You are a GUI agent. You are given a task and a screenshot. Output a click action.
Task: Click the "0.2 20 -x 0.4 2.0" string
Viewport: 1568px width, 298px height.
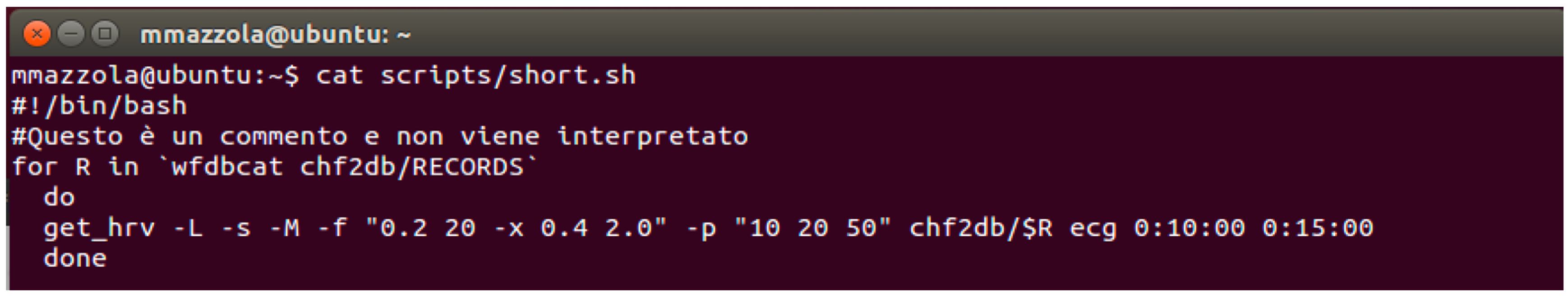tap(516, 228)
